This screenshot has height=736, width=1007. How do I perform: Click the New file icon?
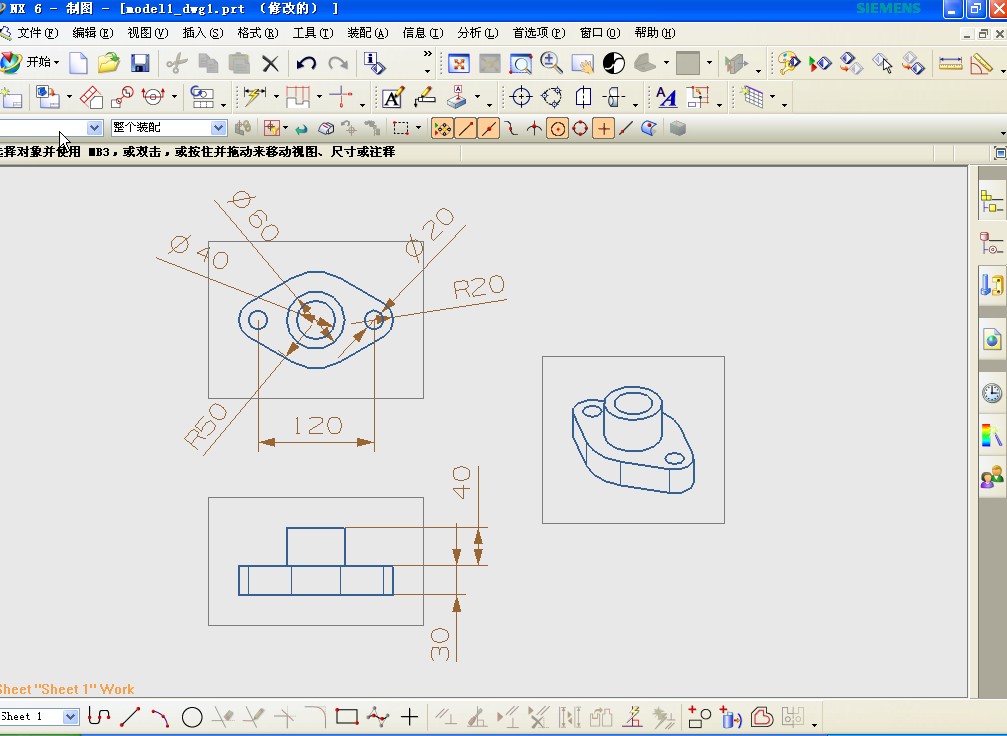click(78, 63)
